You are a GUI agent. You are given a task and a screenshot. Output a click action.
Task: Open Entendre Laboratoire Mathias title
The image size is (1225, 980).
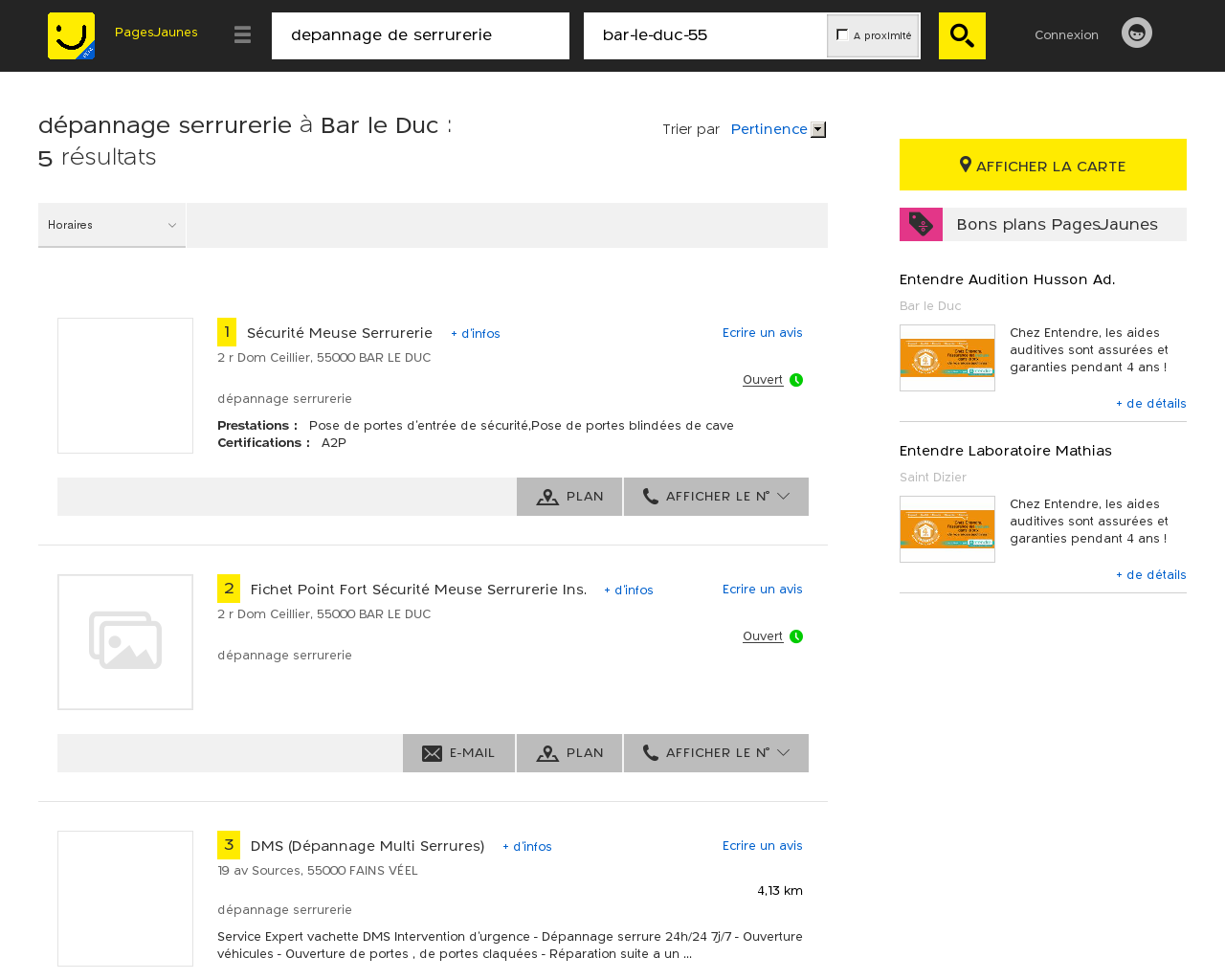pyautogui.click(x=1006, y=451)
